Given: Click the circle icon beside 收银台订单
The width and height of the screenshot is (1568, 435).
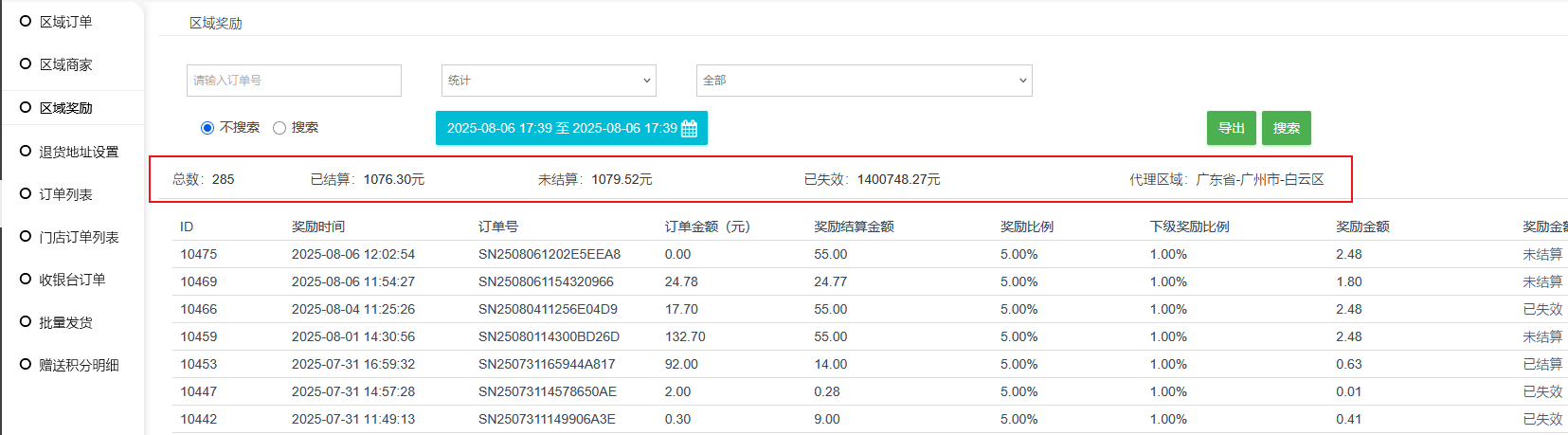Looking at the screenshot, I should click(x=26, y=279).
